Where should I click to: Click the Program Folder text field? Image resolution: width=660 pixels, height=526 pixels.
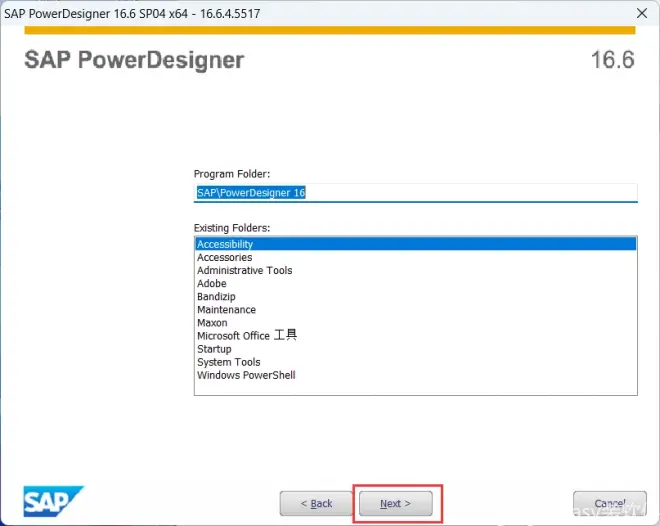[415, 193]
